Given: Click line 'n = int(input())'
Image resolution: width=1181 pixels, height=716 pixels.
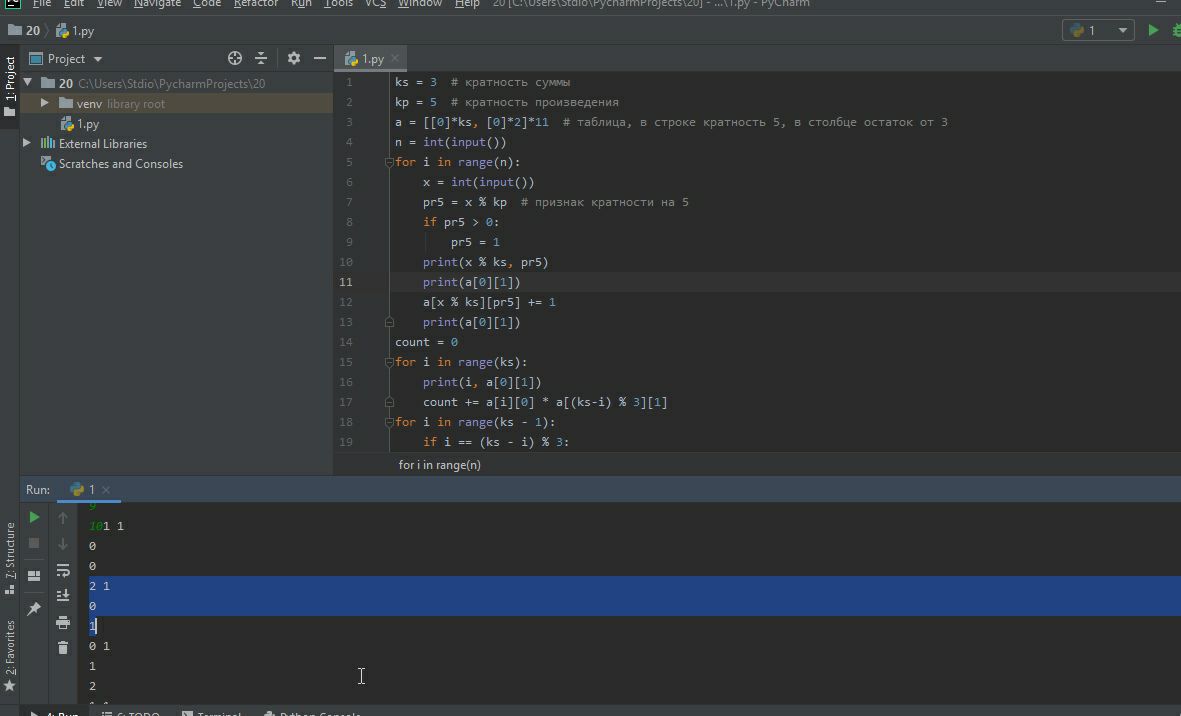Looking at the screenshot, I should [x=450, y=142].
